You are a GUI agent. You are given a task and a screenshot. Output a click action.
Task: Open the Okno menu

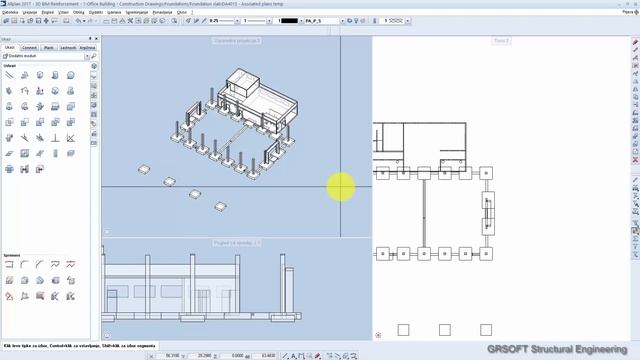tap(182, 12)
